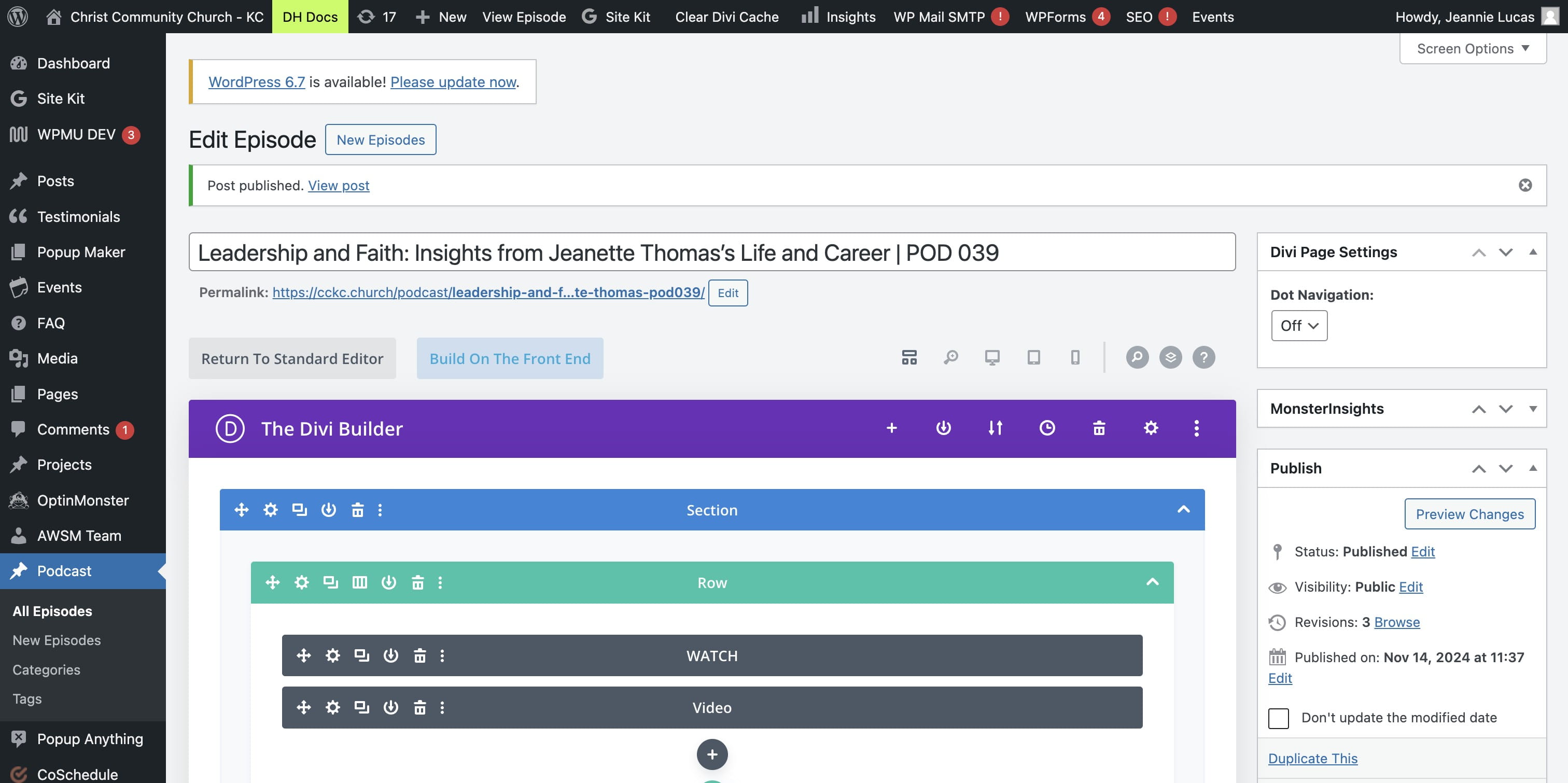Viewport: 1568px width, 783px height.
Task: Click Return To Standard Editor
Action: tap(292, 359)
